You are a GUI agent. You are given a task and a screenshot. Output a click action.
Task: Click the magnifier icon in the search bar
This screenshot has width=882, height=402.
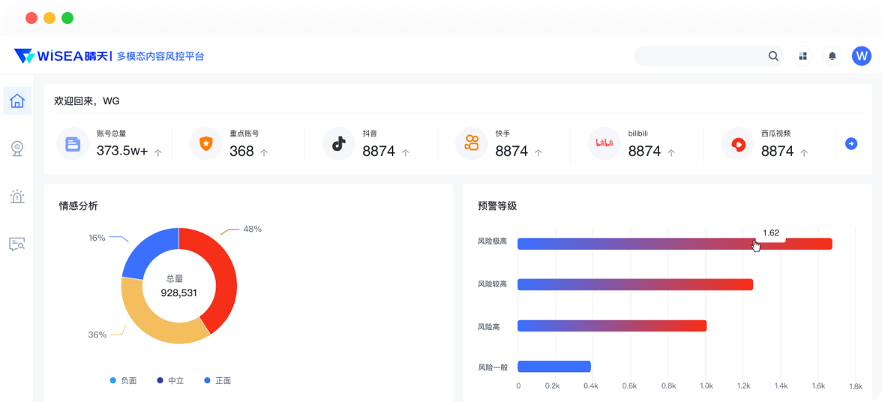[773, 56]
